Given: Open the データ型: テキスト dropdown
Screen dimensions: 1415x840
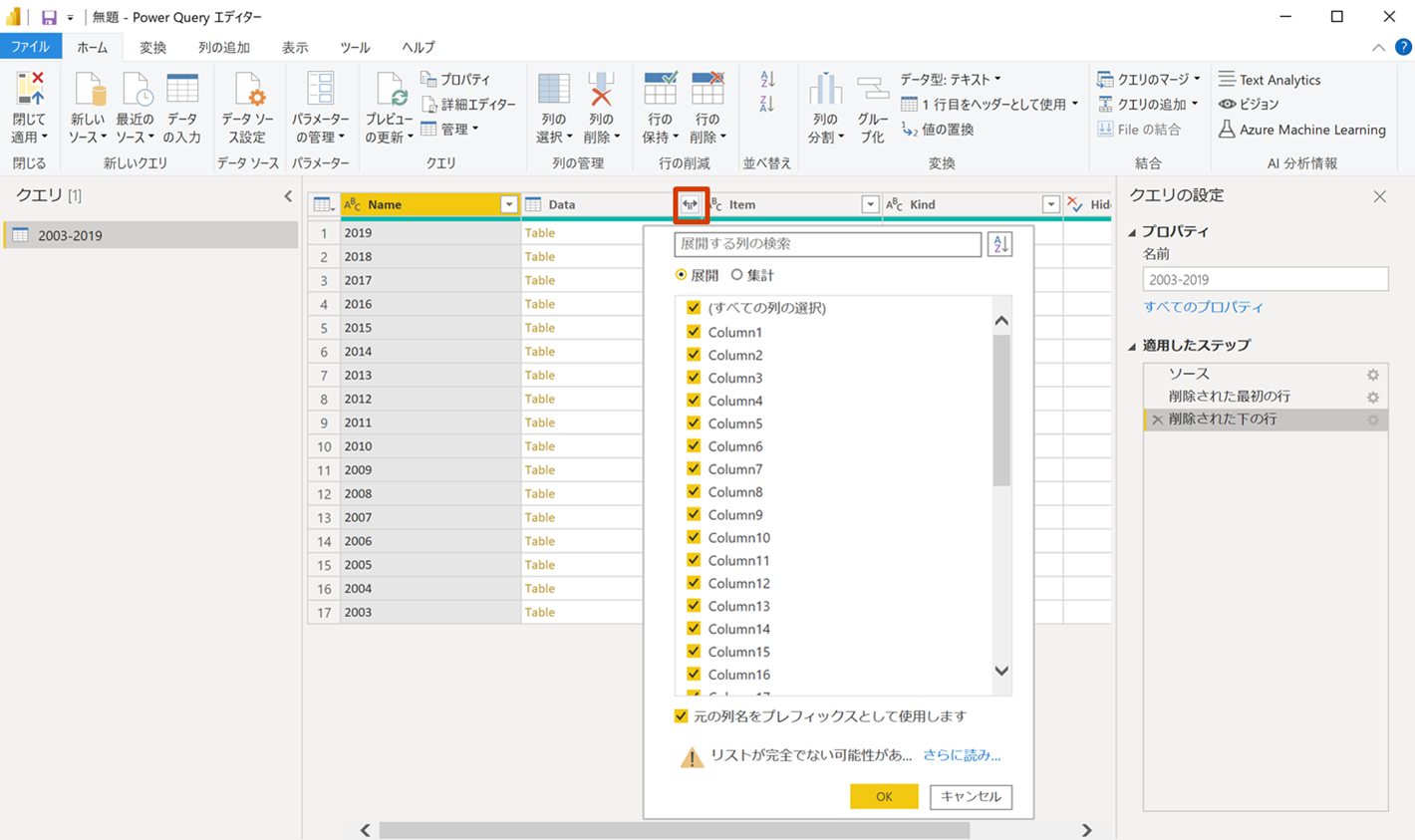Looking at the screenshot, I should (x=951, y=80).
